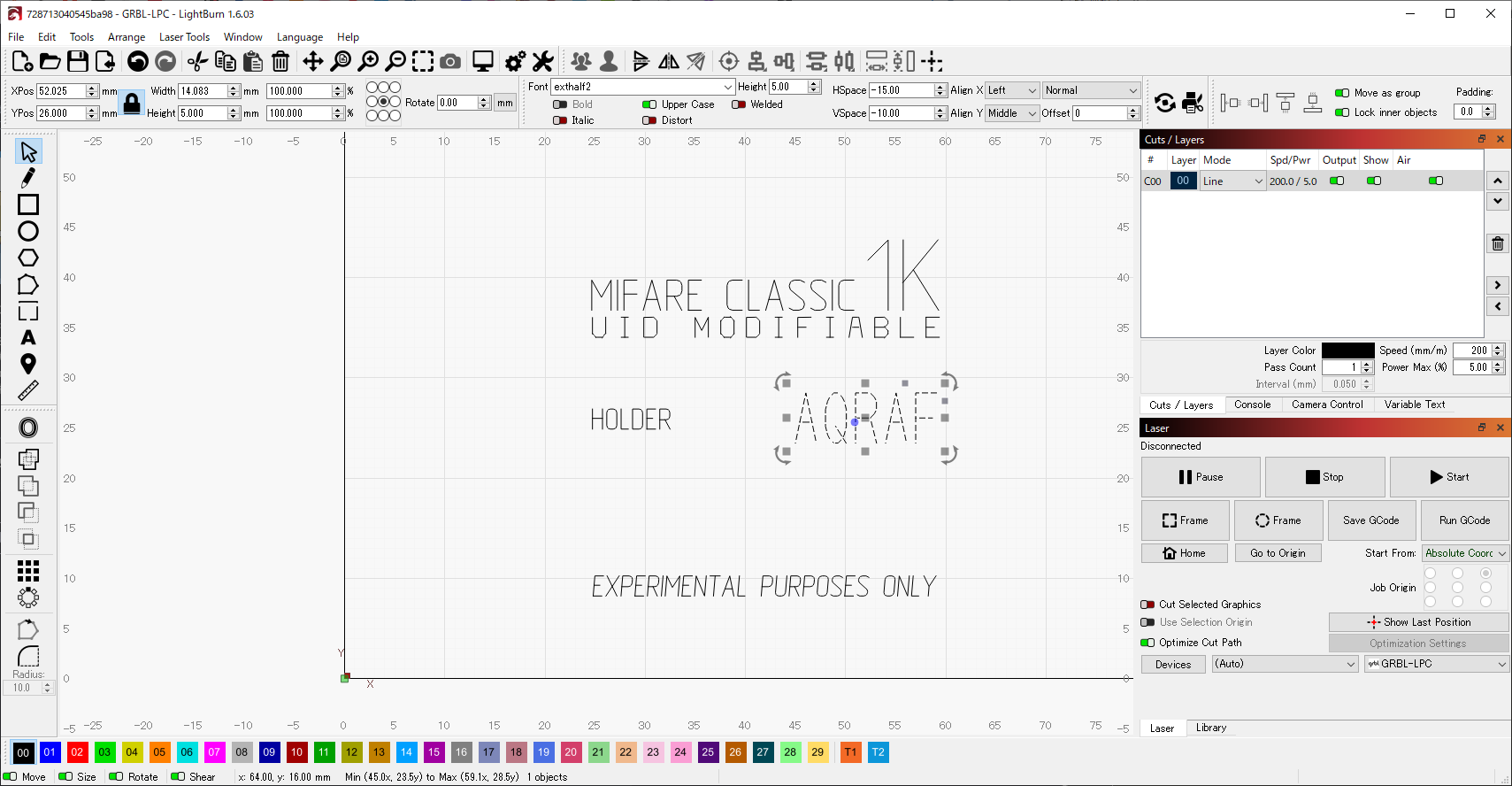Disable Optimize Cut Path toggle
Image resolution: width=1512 pixels, height=786 pixels.
click(x=1148, y=643)
